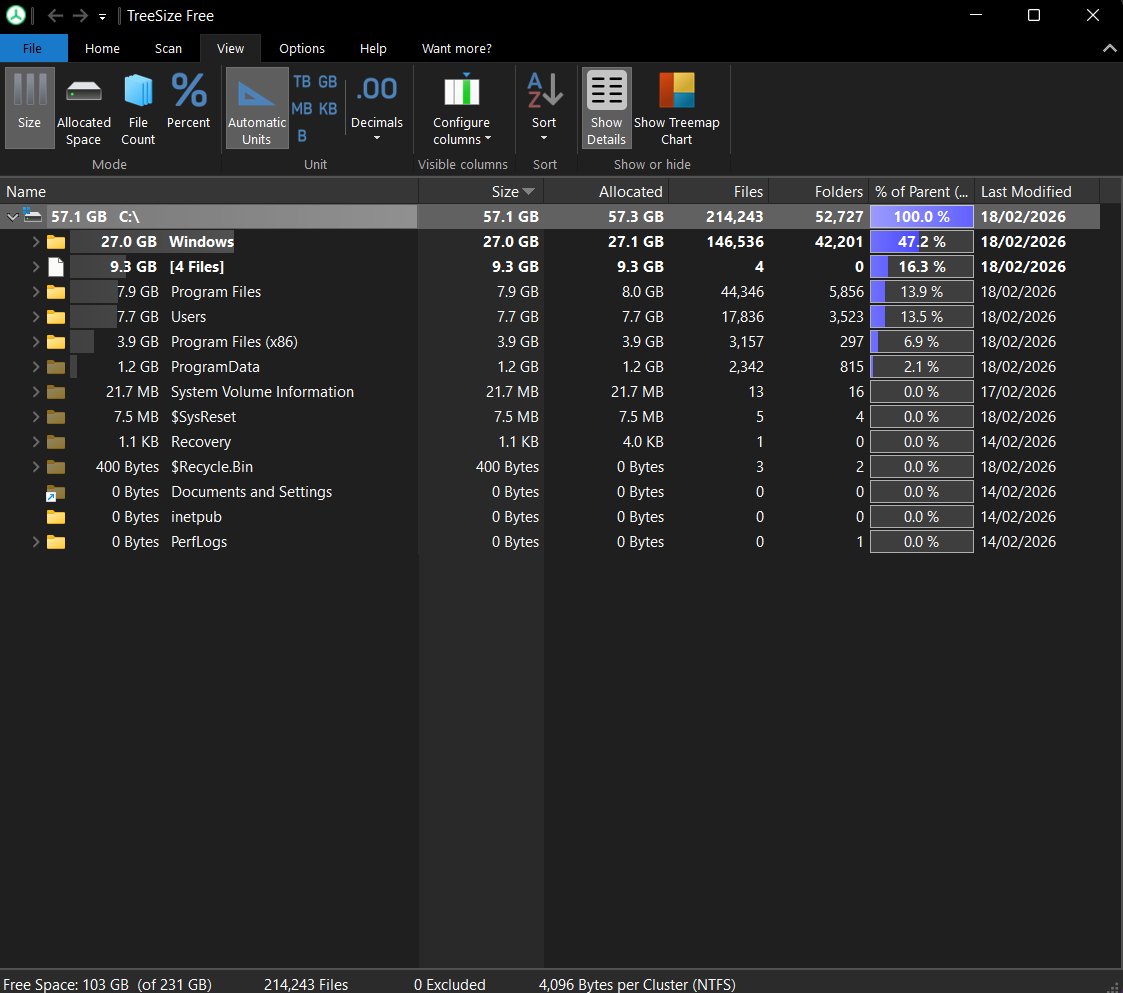Expand the ProgramData folder
The width and height of the screenshot is (1123, 993).
click(x=36, y=367)
